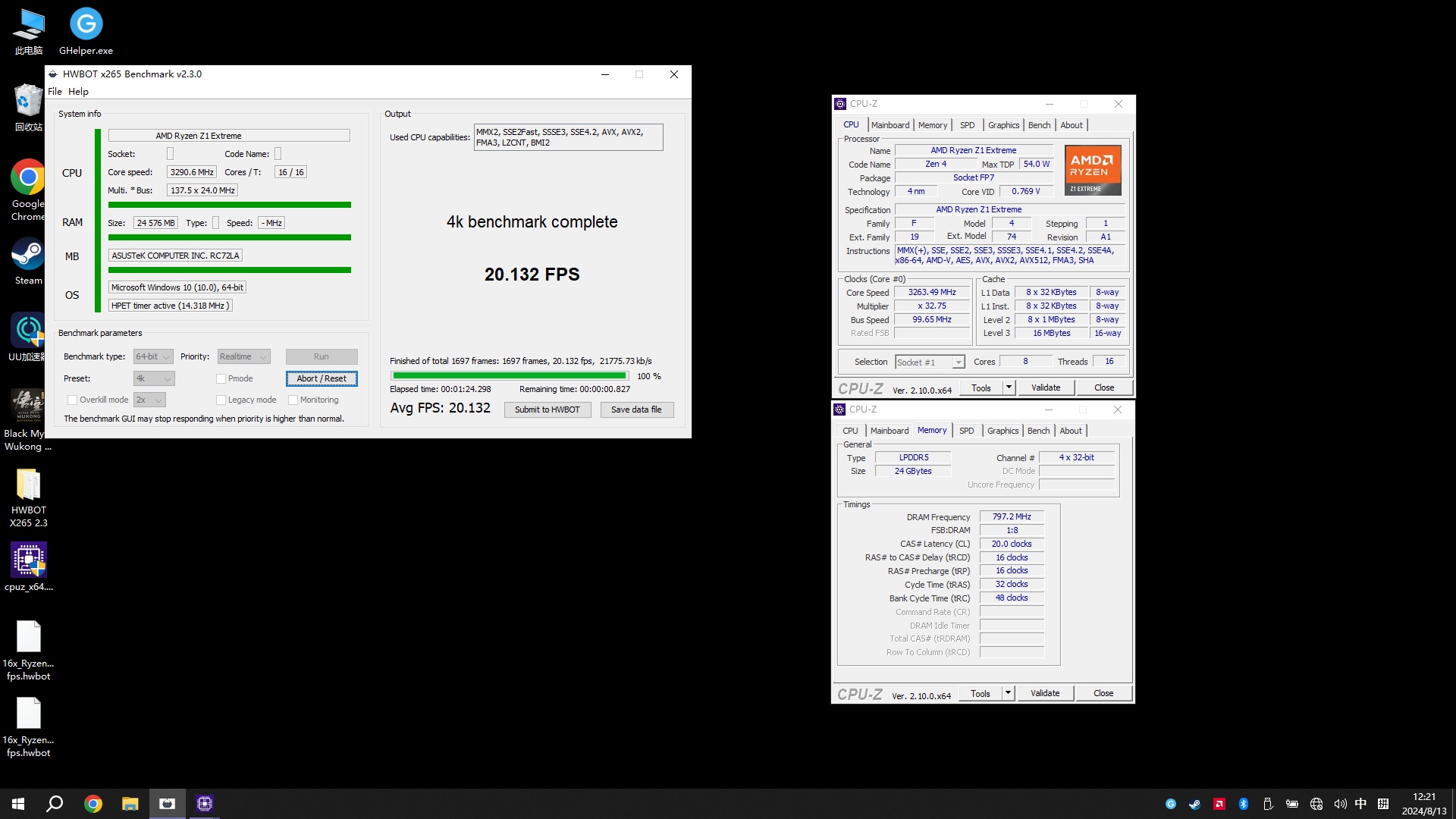Open AMD software tray icon

1219,804
